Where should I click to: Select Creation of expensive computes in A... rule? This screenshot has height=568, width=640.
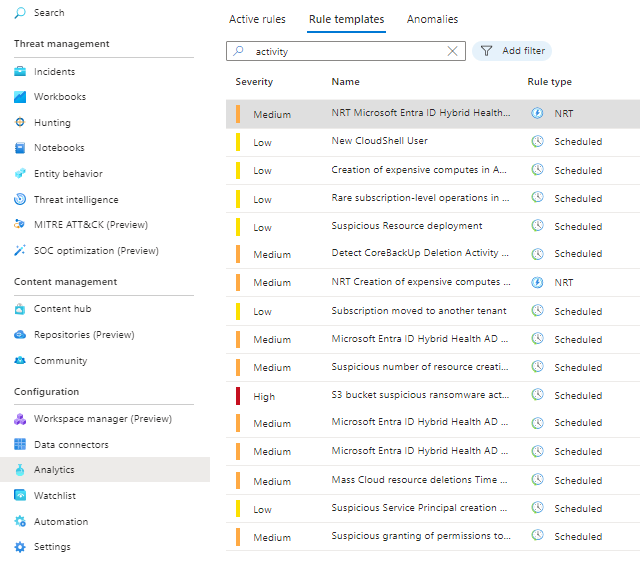419,170
